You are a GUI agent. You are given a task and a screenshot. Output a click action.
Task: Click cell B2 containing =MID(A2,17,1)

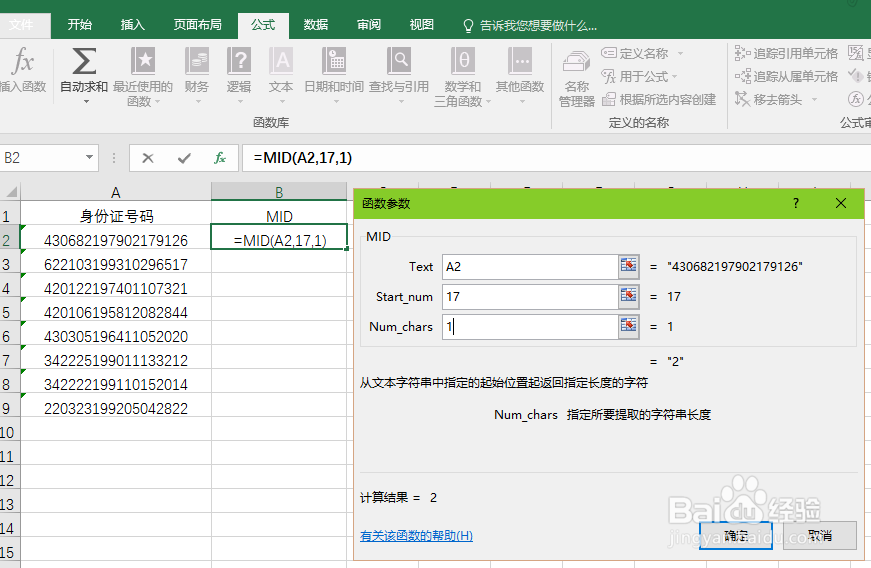[279, 240]
